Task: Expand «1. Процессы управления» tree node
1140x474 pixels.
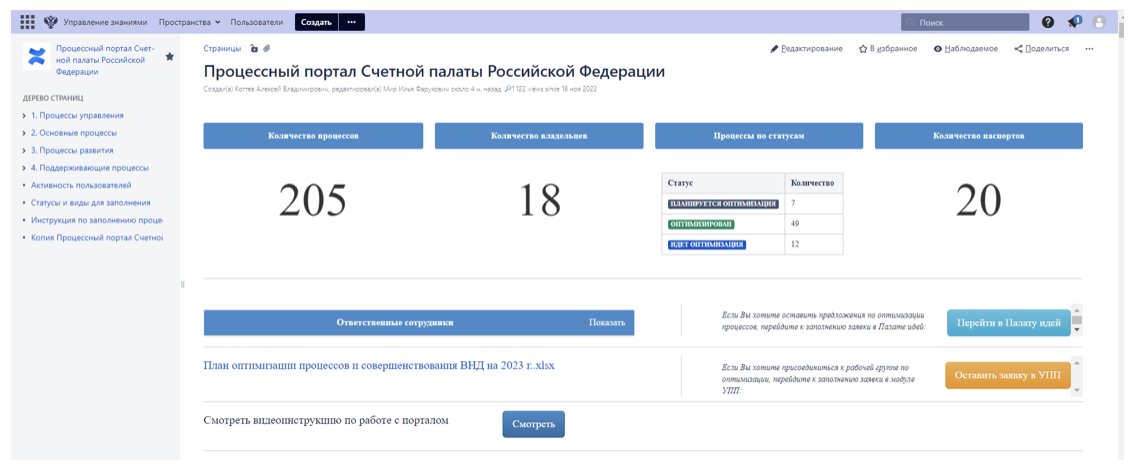Action: (23, 116)
